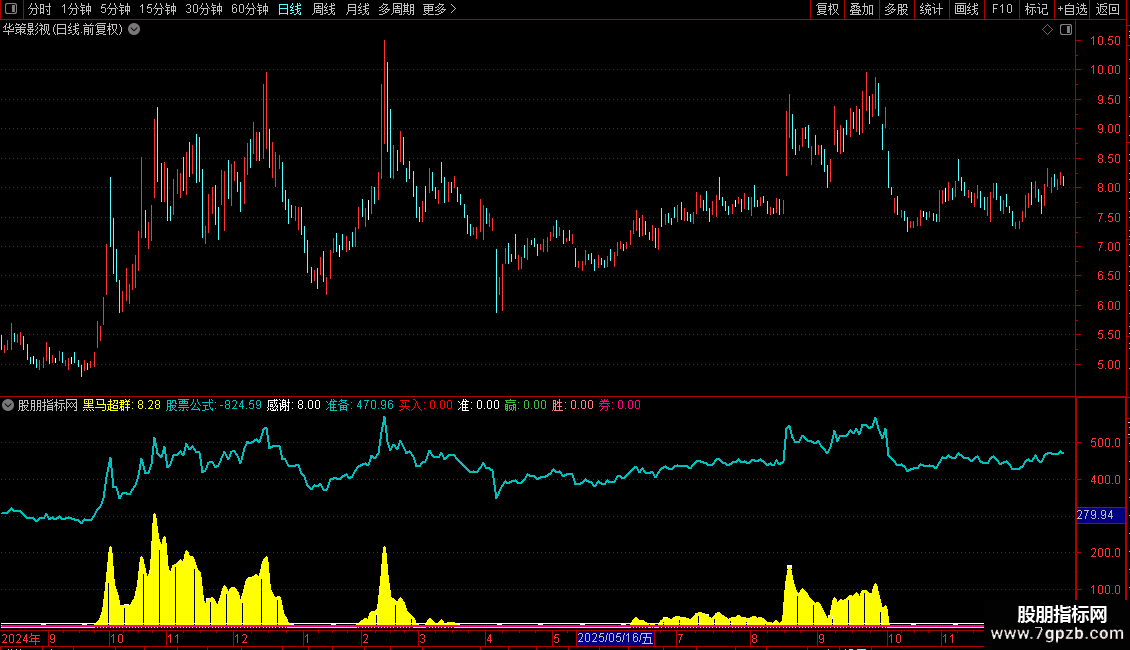Click the 复权 adjustment button
The width and height of the screenshot is (1130, 650).
coord(827,9)
